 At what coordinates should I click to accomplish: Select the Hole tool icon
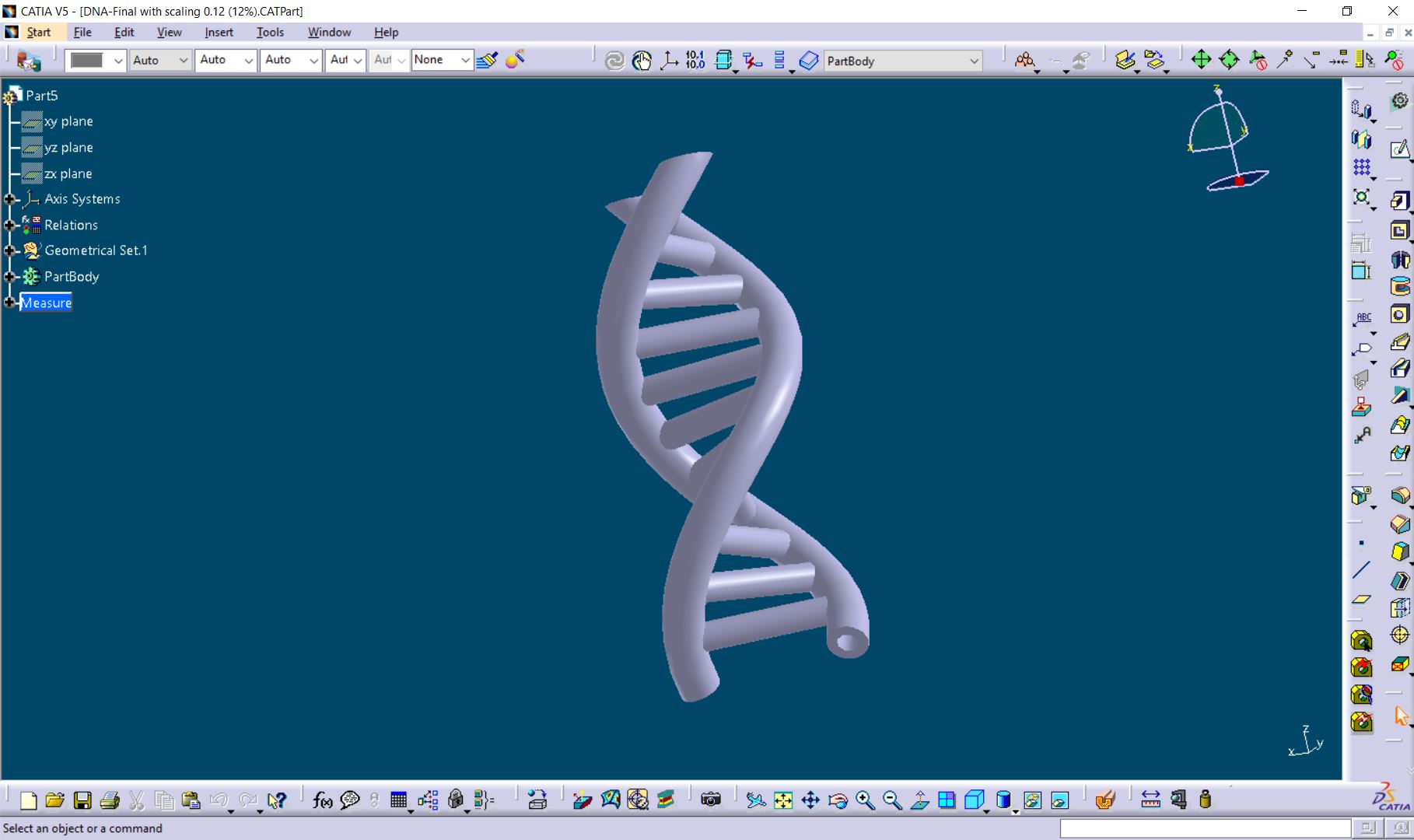coord(1400,314)
